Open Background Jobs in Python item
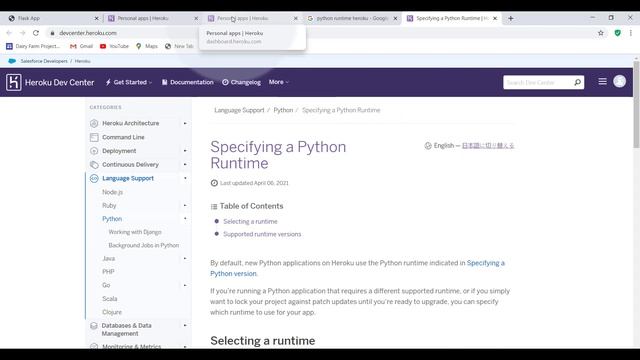Screen dimensions: 640x360 coord(144,245)
